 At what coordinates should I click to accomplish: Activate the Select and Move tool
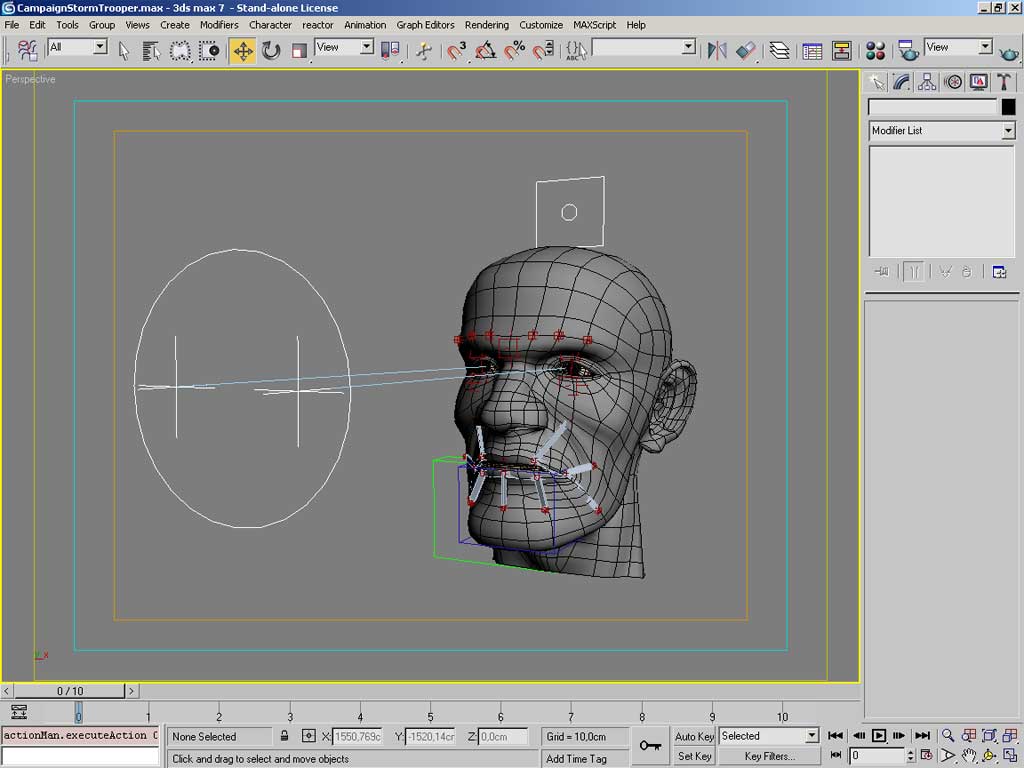point(243,50)
